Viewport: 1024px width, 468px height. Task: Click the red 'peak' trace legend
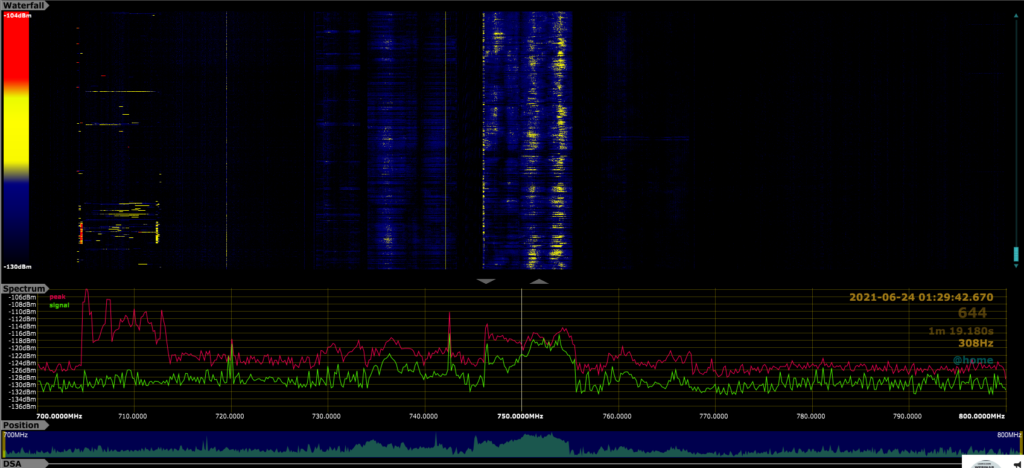[57, 297]
